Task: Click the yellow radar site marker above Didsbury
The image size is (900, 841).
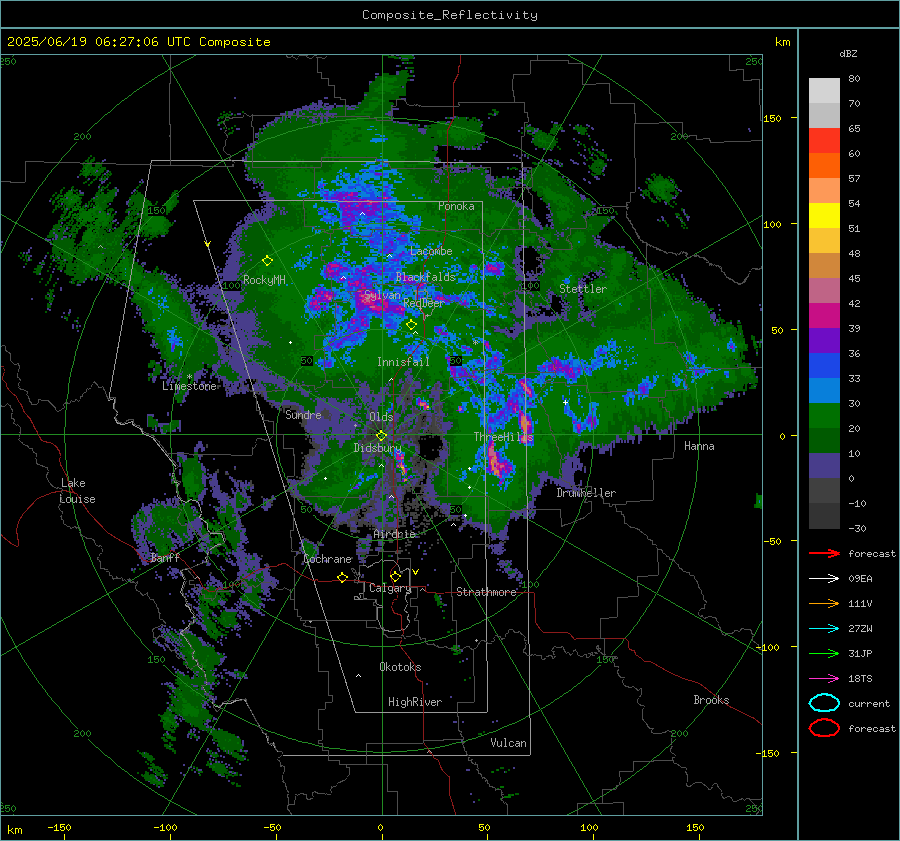Action: click(x=381, y=436)
